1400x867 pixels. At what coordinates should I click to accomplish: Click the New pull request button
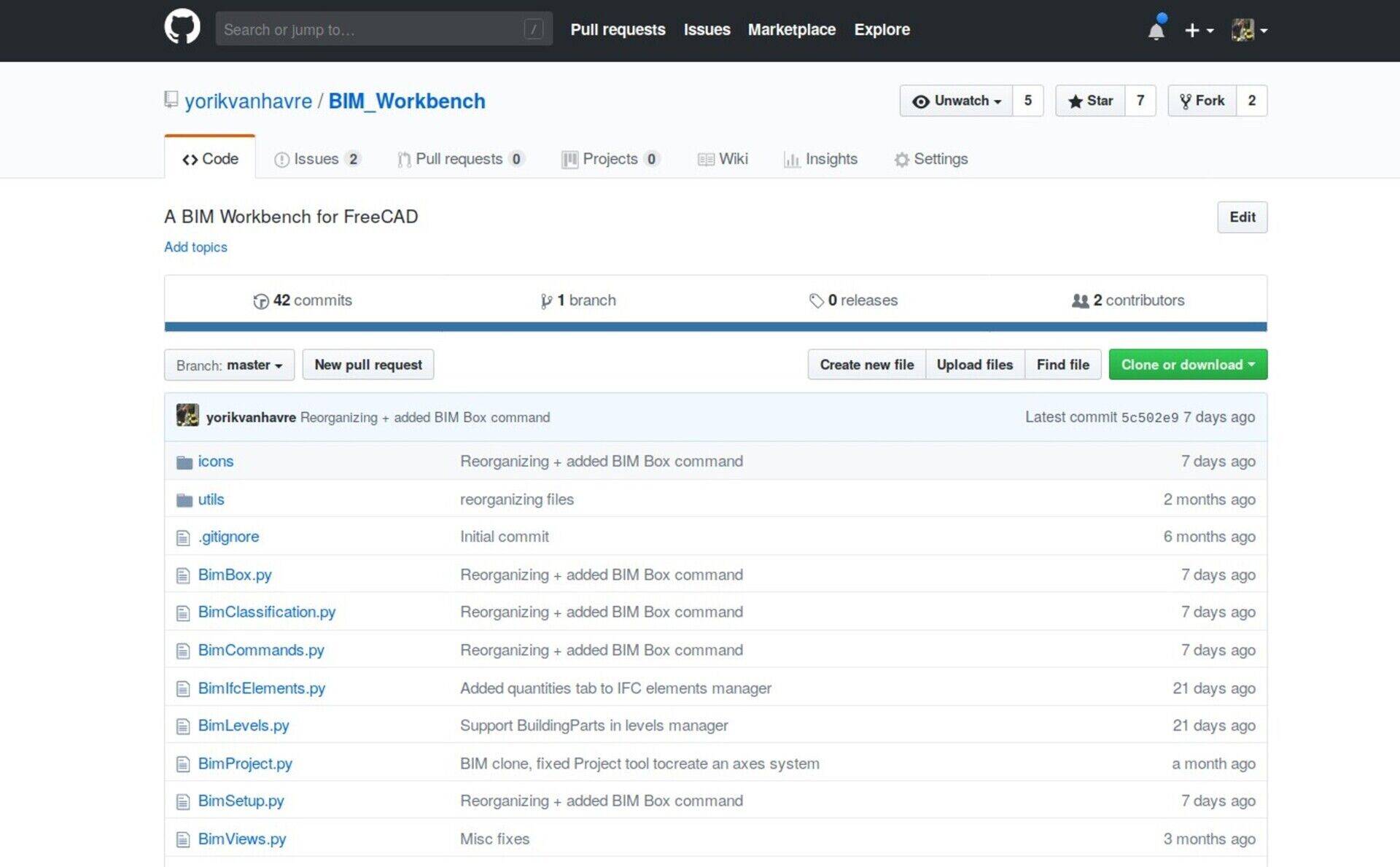(x=367, y=365)
